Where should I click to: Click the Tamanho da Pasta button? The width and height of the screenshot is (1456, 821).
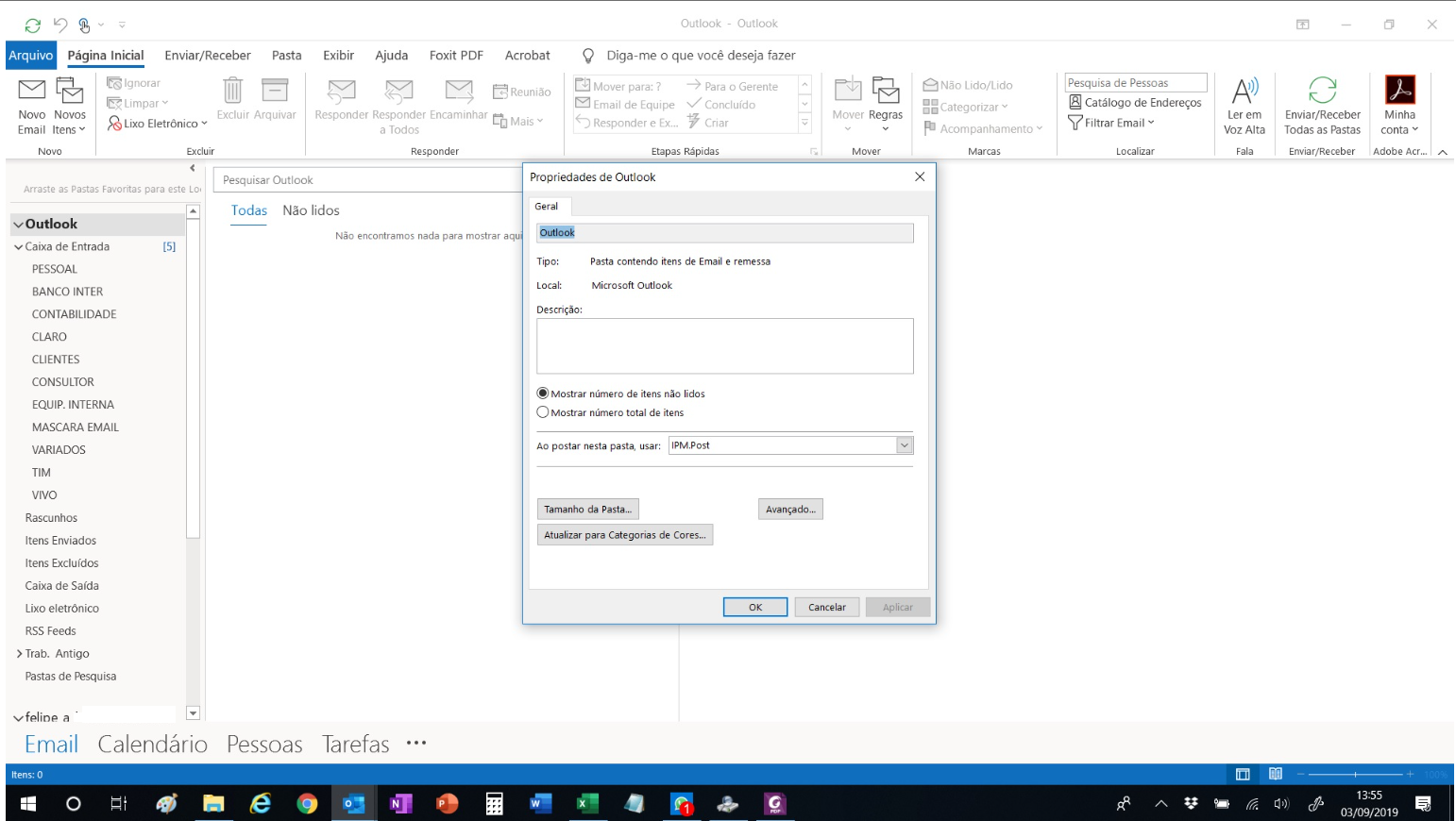(587, 509)
